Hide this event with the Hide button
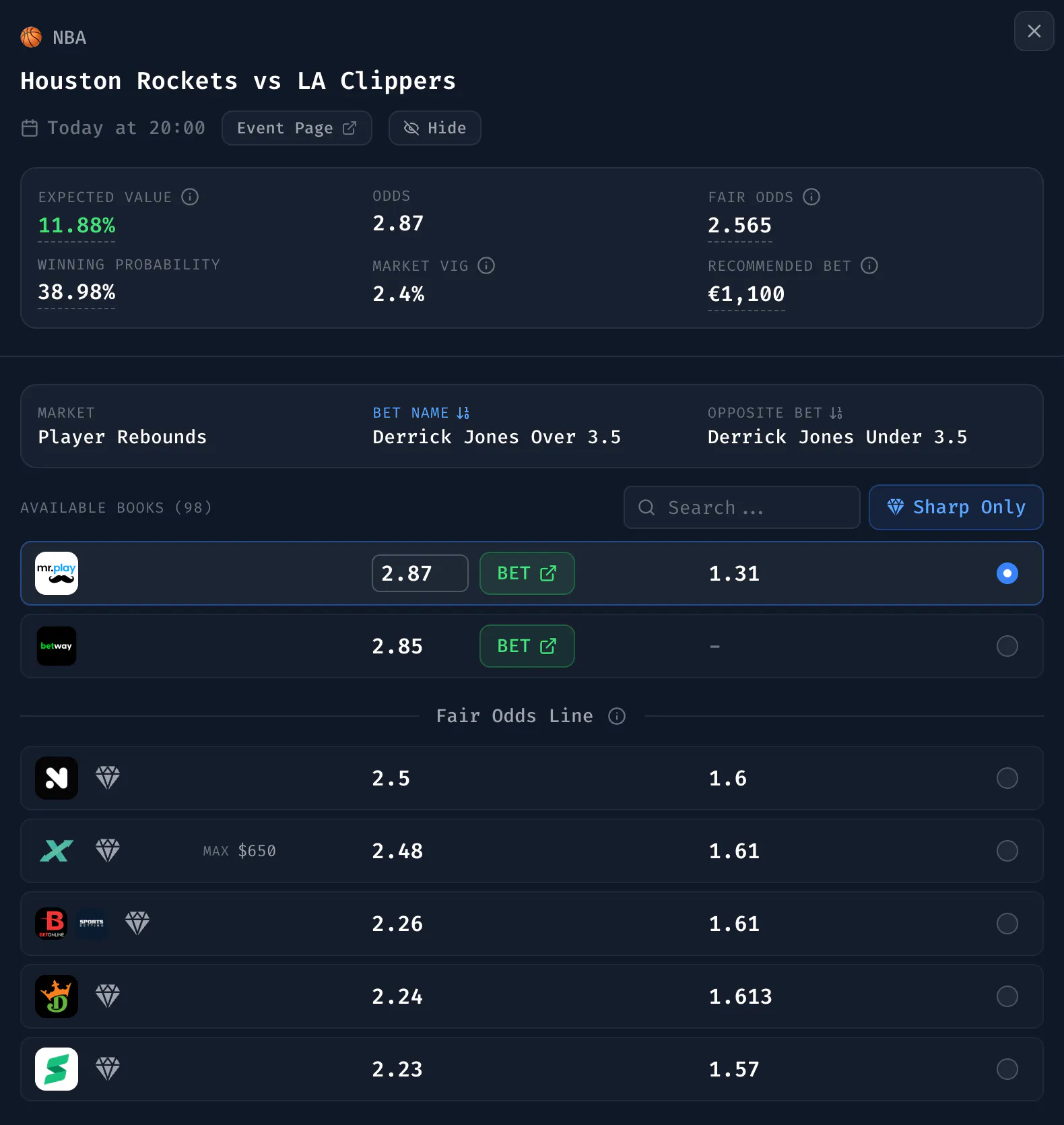The image size is (1064, 1125). point(435,128)
